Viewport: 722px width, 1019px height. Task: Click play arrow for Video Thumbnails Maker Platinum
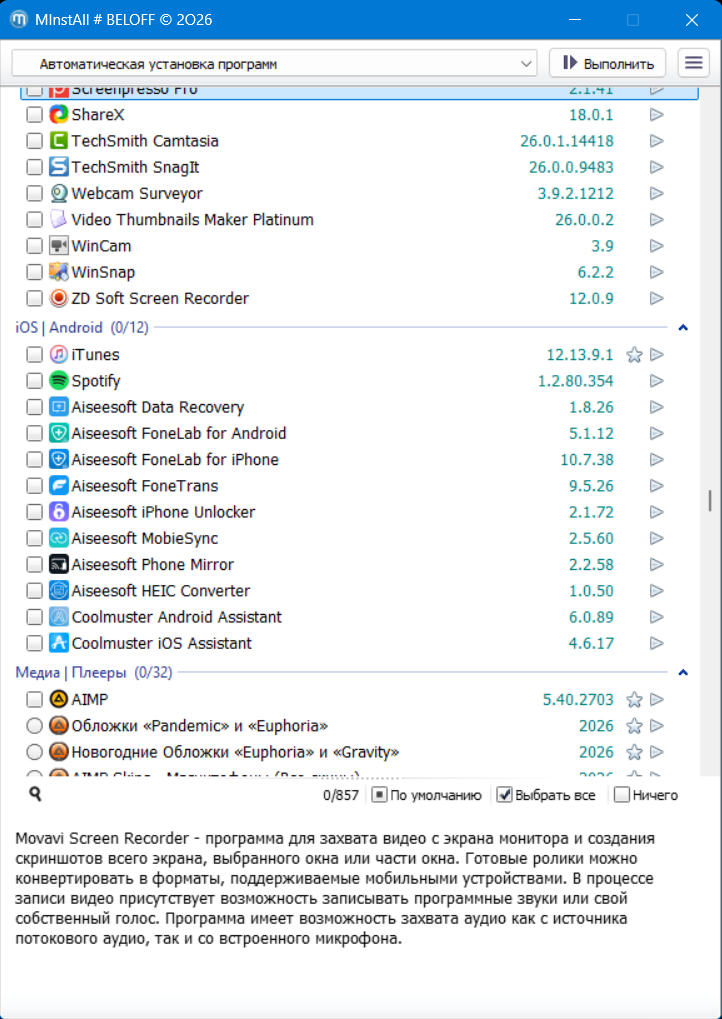657,220
